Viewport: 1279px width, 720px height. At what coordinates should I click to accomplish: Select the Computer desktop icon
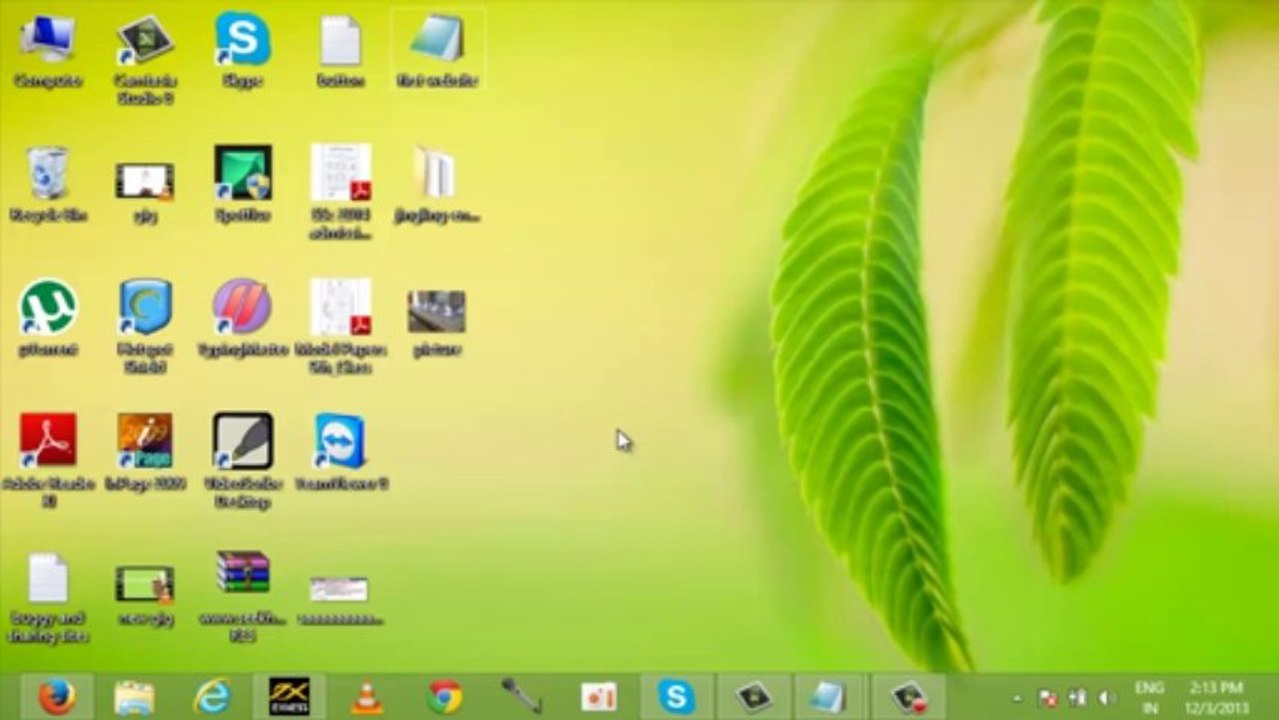47,51
